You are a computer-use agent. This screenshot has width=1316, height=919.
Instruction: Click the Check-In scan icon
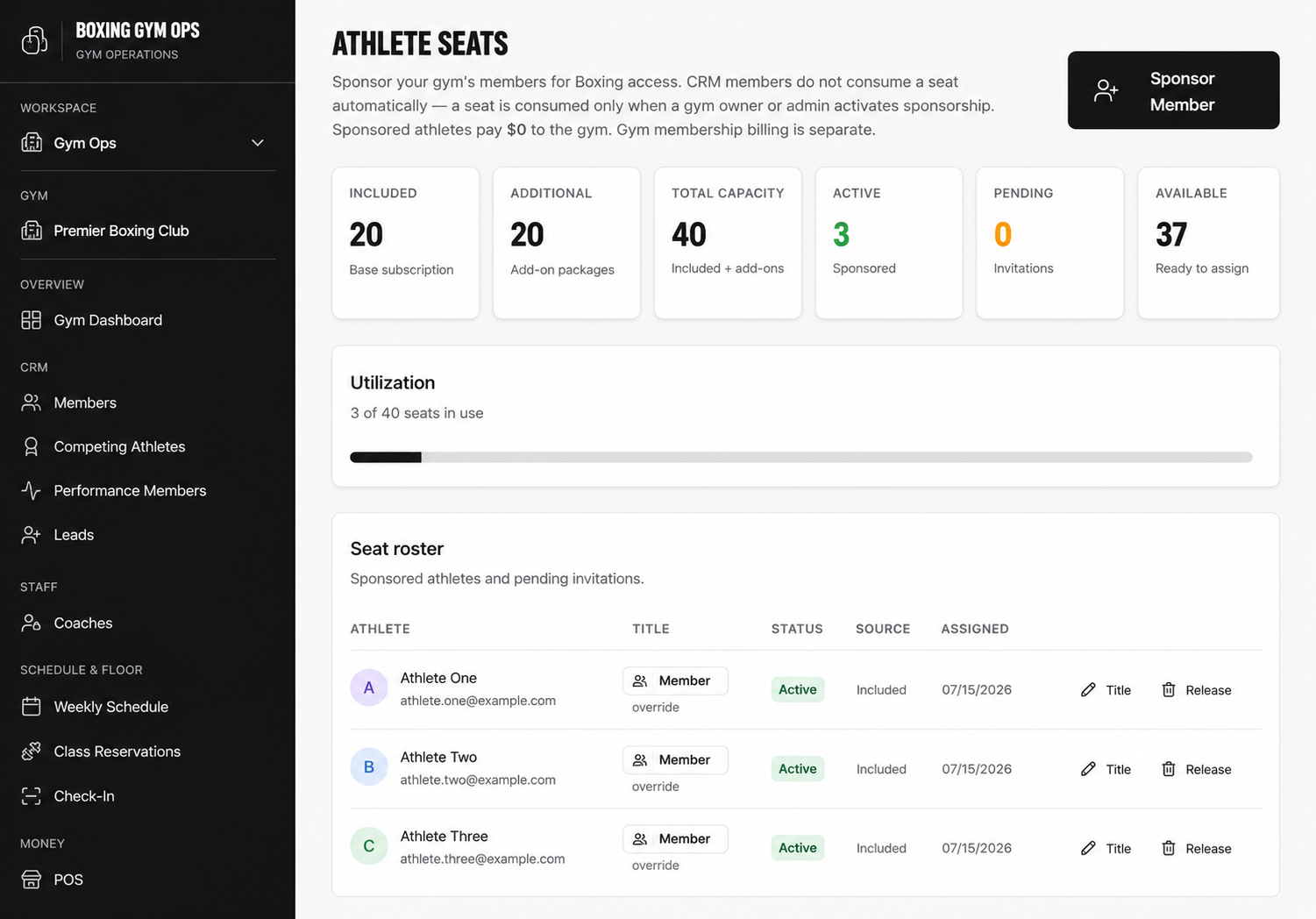pos(32,796)
